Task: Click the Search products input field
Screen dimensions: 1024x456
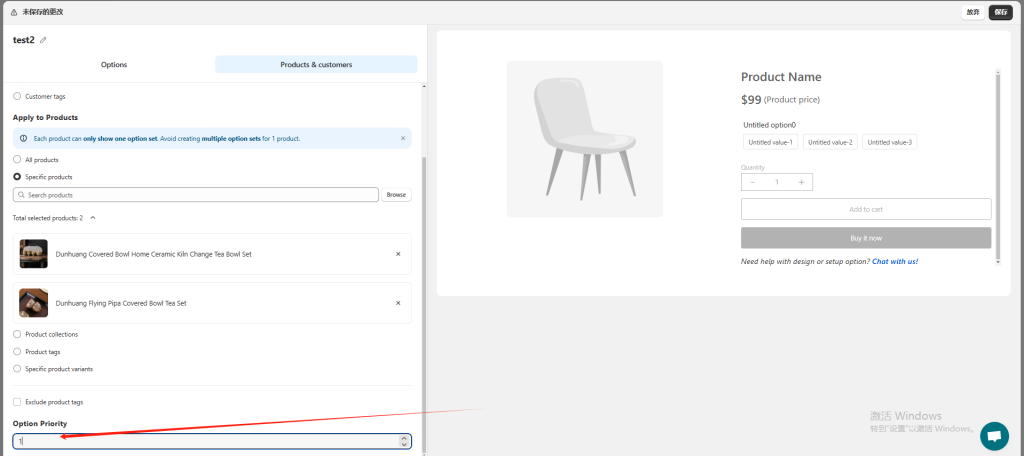Action: (200, 195)
